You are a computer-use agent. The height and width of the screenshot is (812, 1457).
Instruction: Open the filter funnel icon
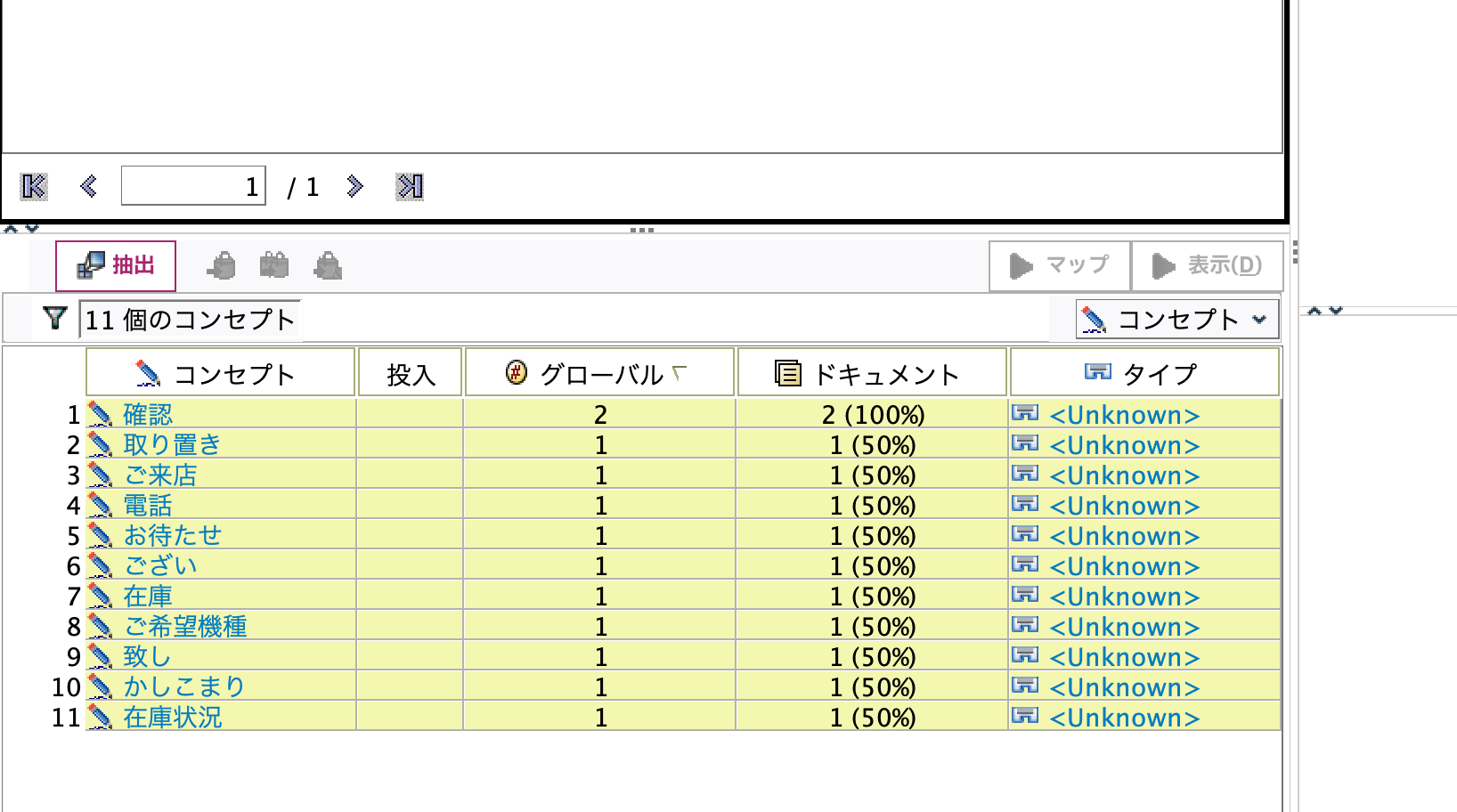coord(56,319)
